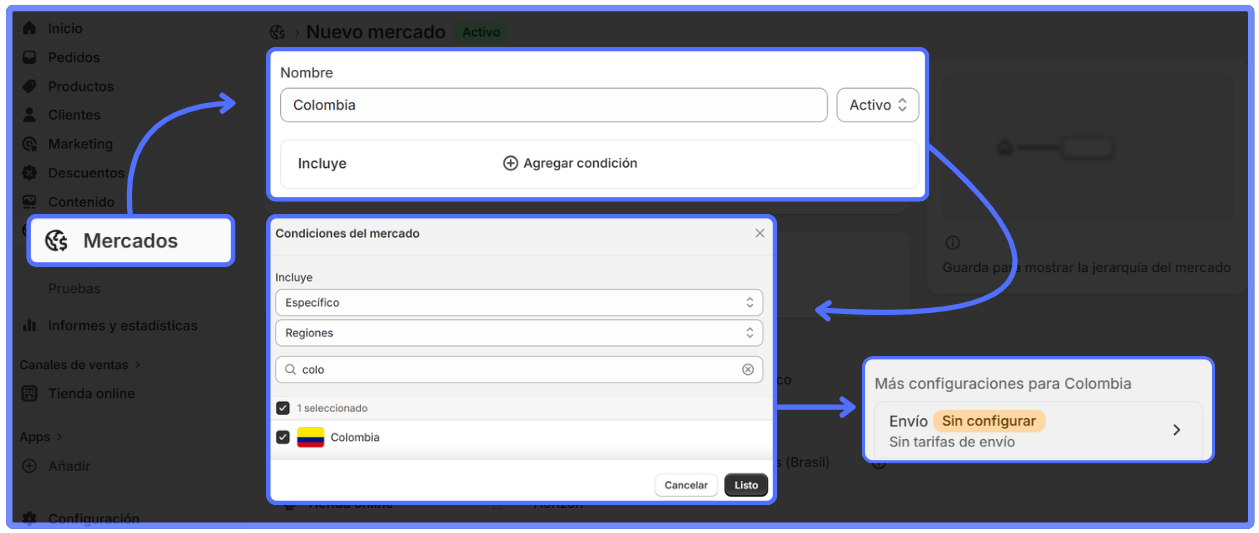
Task: Click the Nombre field containing Colombia
Action: pos(553,105)
